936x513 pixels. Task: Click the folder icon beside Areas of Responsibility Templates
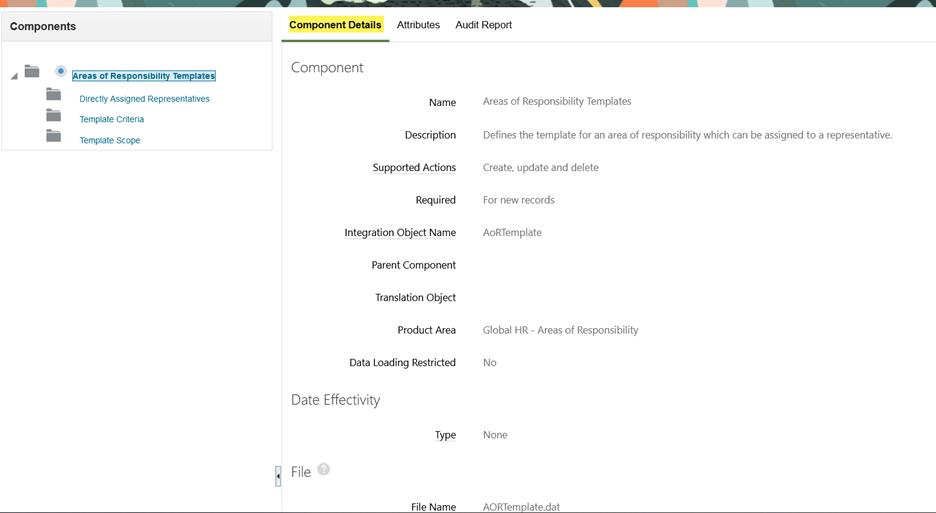pyautogui.click(x=32, y=72)
